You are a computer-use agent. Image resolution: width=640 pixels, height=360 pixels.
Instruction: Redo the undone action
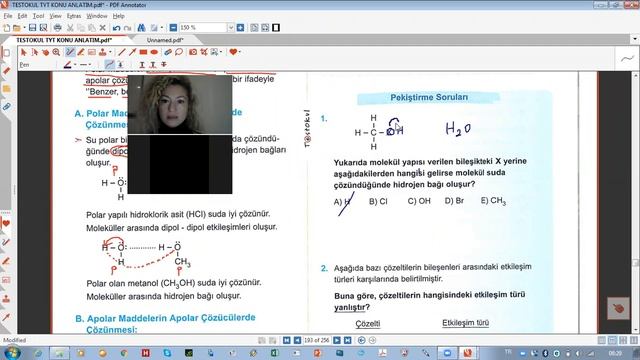[x=127, y=28]
